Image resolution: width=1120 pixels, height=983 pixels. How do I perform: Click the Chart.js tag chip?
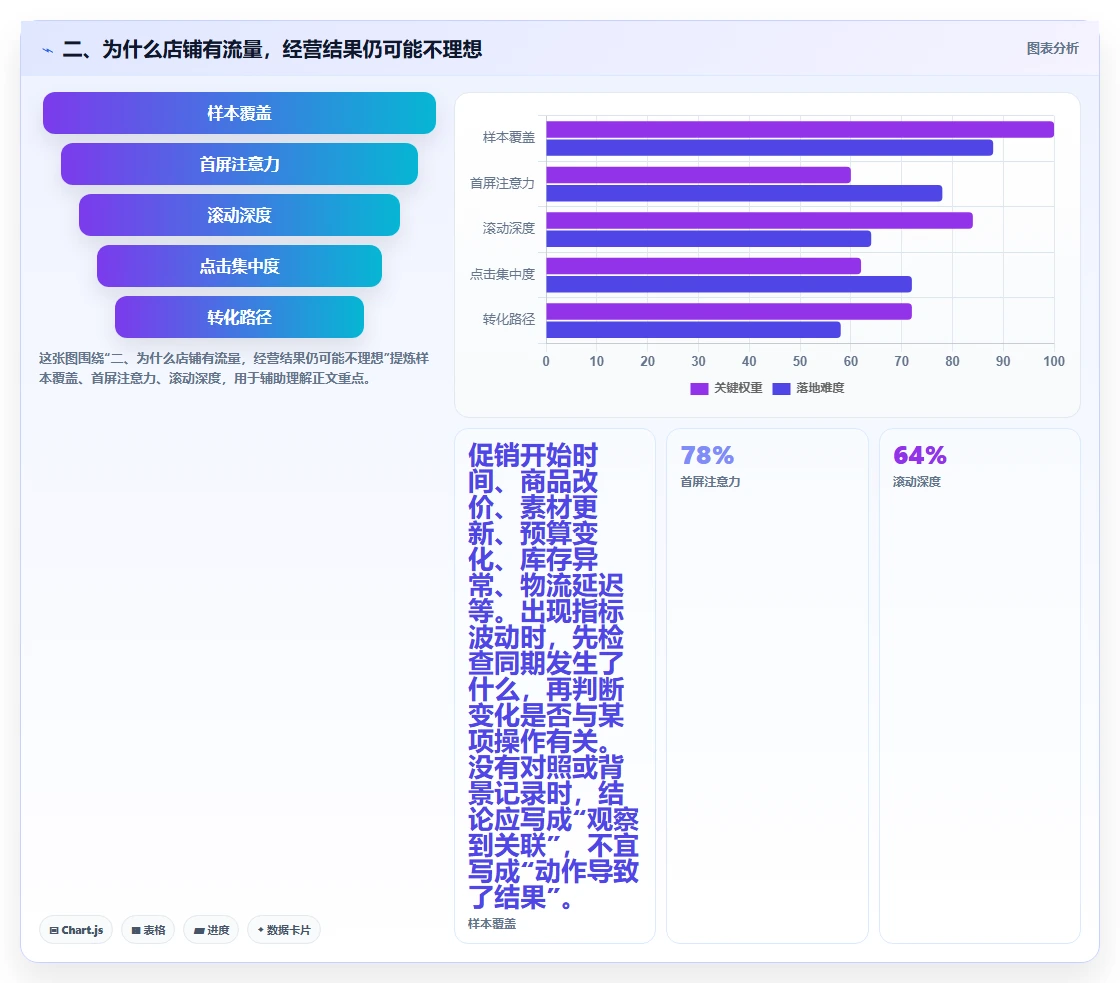pos(76,930)
